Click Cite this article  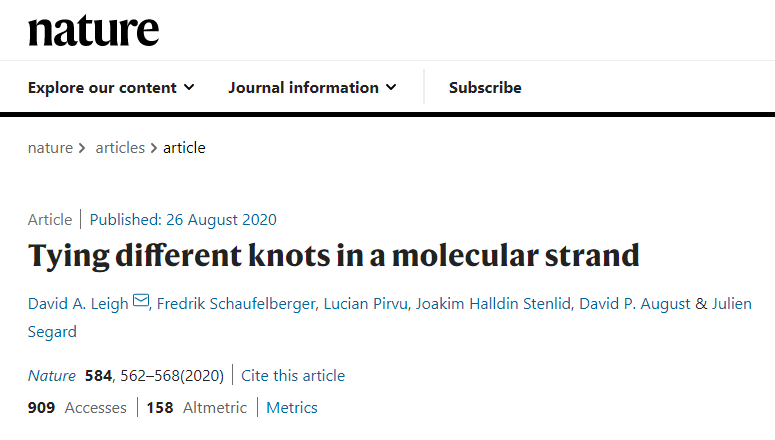click(295, 376)
